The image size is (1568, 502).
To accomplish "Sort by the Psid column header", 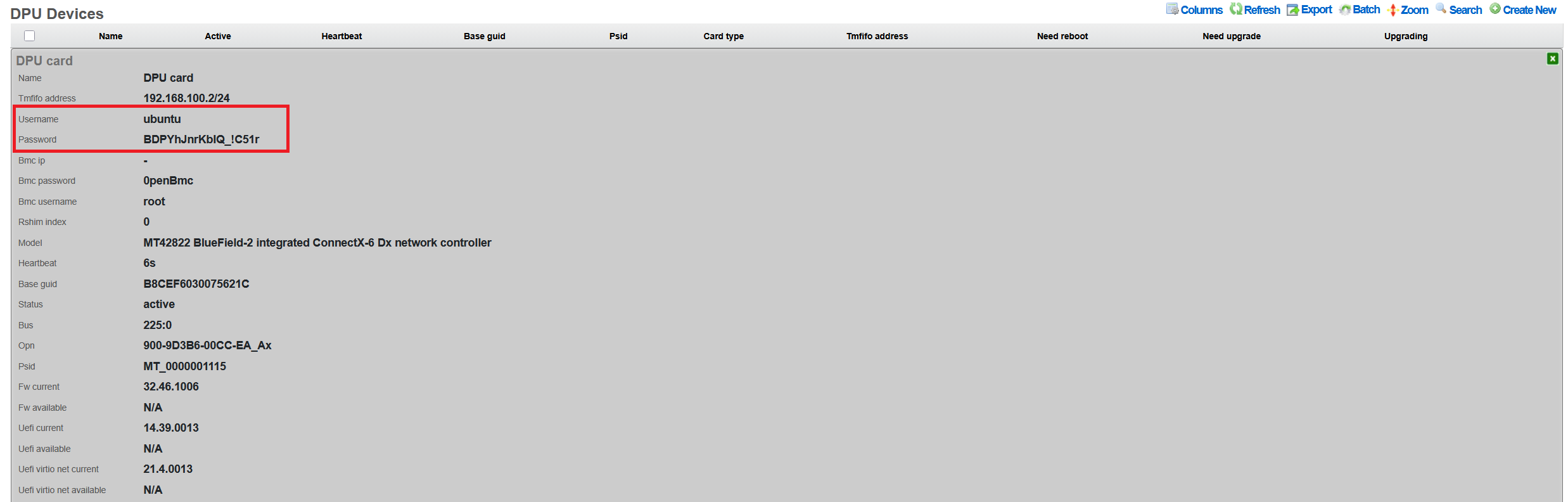I will [x=618, y=36].
